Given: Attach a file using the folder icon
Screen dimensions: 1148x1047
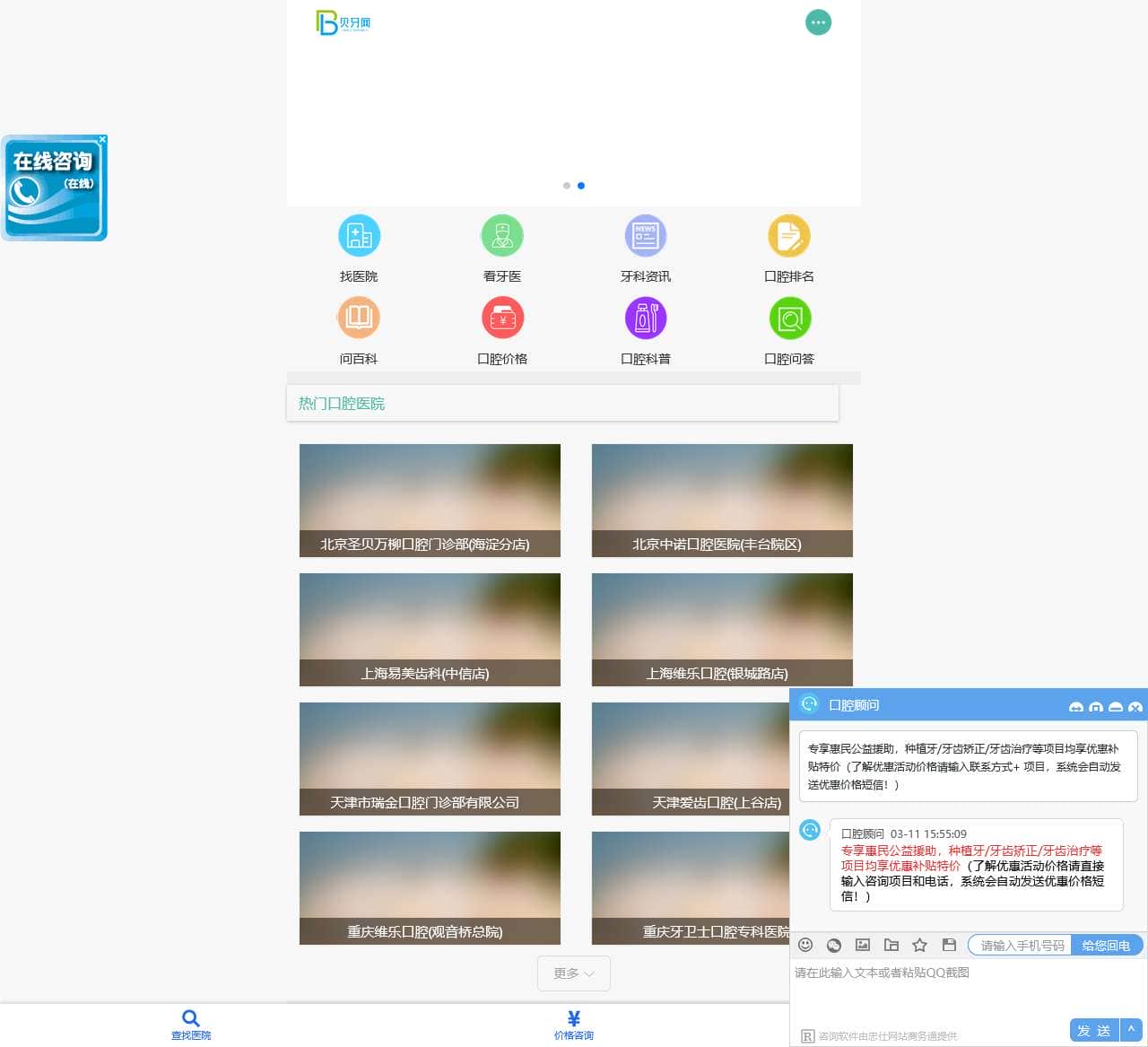Looking at the screenshot, I should coord(891,945).
